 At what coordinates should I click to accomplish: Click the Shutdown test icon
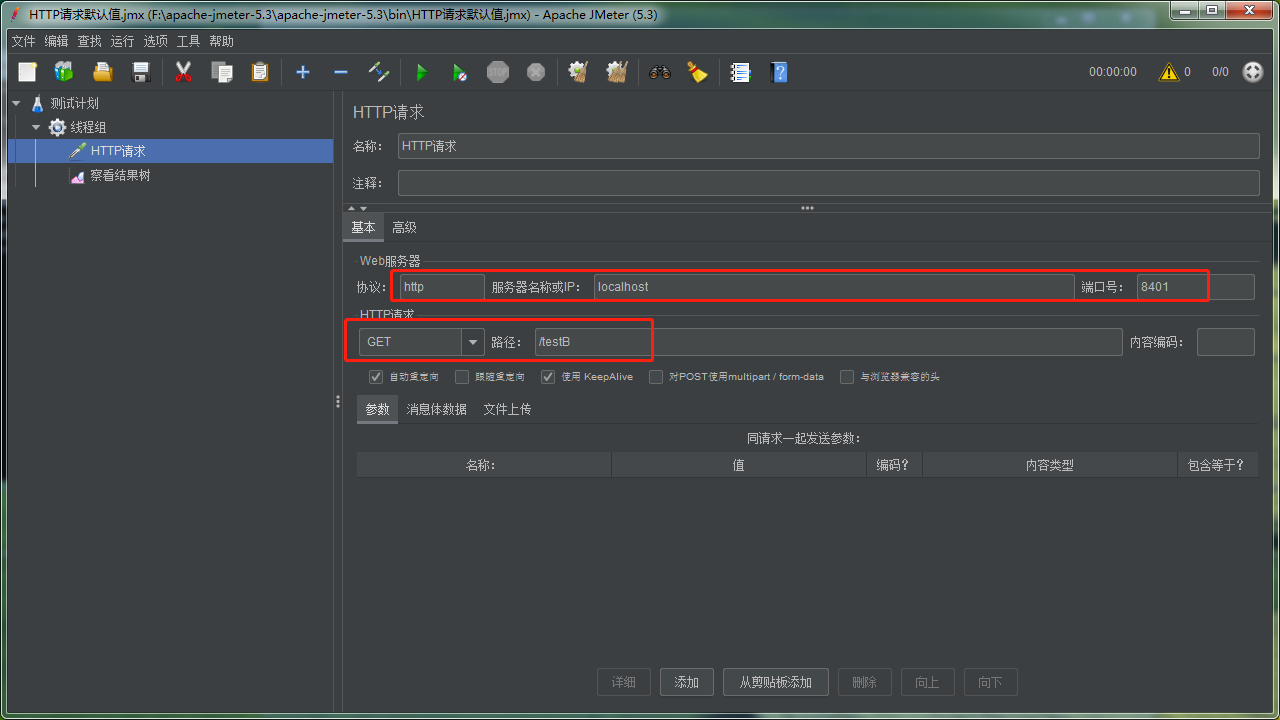(x=536, y=72)
